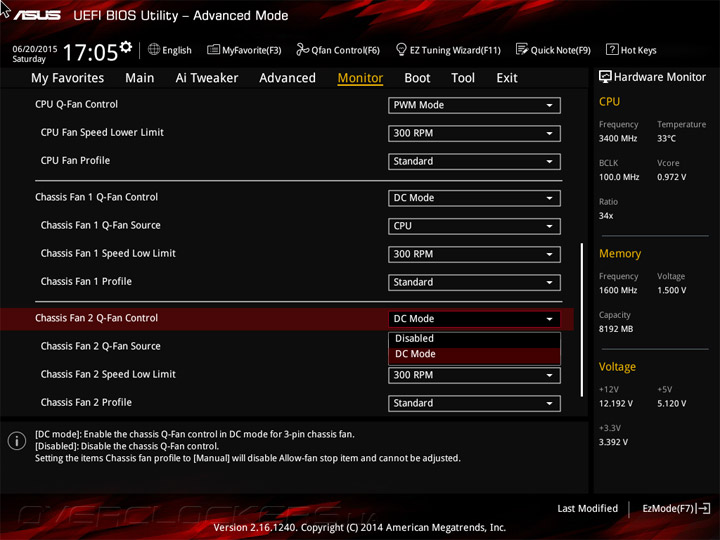
Task: Select the CPU Fan Speed Lower Limit label
Action: (x=102, y=132)
